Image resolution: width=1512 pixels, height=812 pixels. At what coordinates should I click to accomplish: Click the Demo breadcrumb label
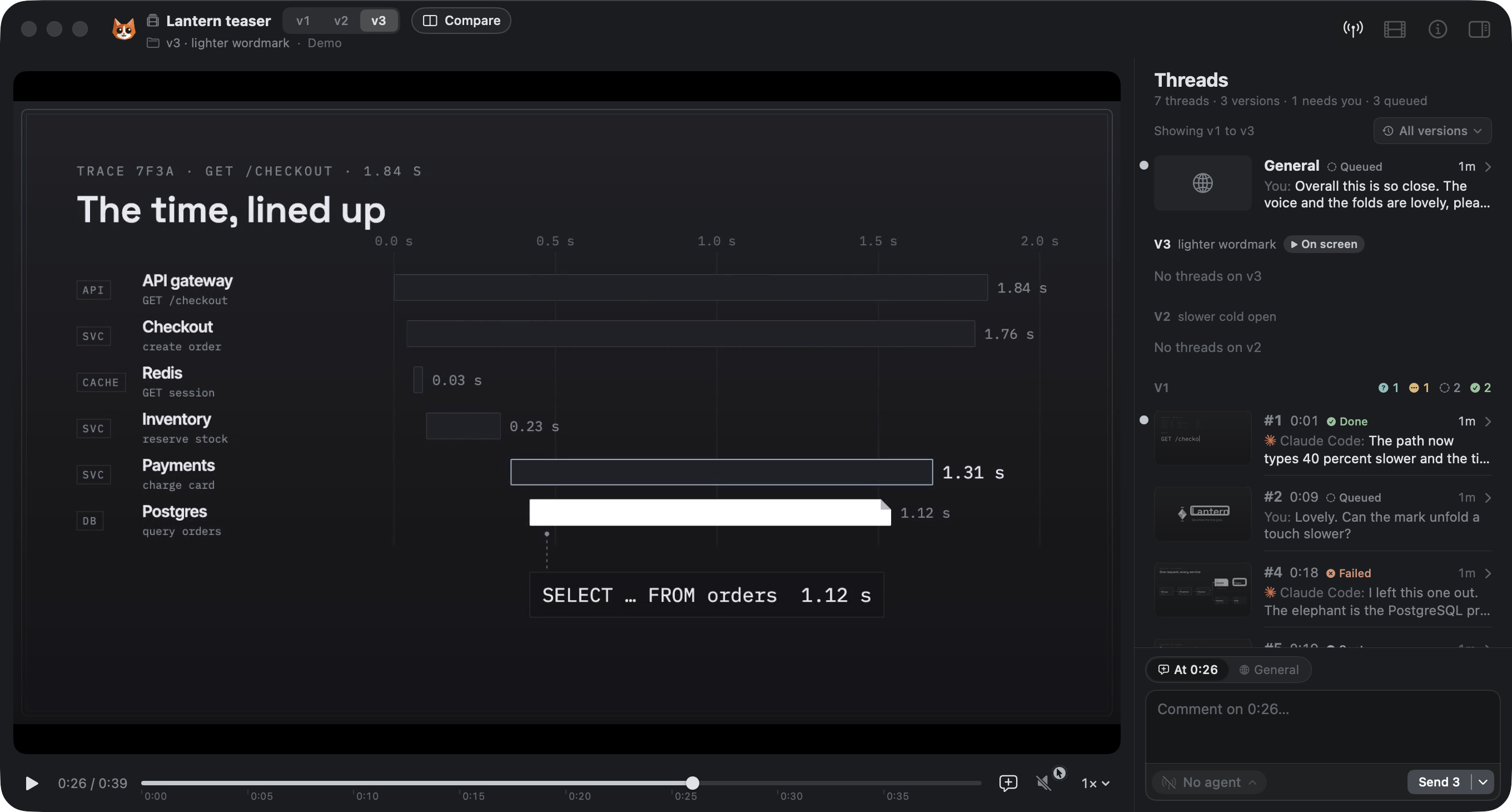pos(324,43)
